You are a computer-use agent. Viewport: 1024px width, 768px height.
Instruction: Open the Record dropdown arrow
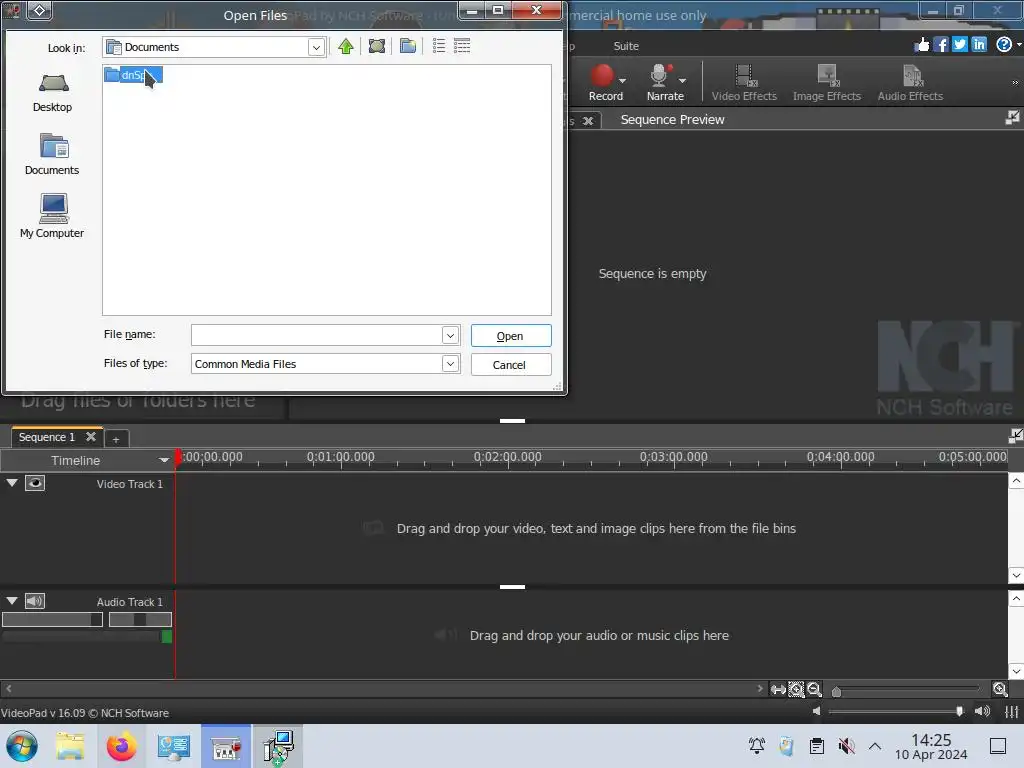(622, 81)
